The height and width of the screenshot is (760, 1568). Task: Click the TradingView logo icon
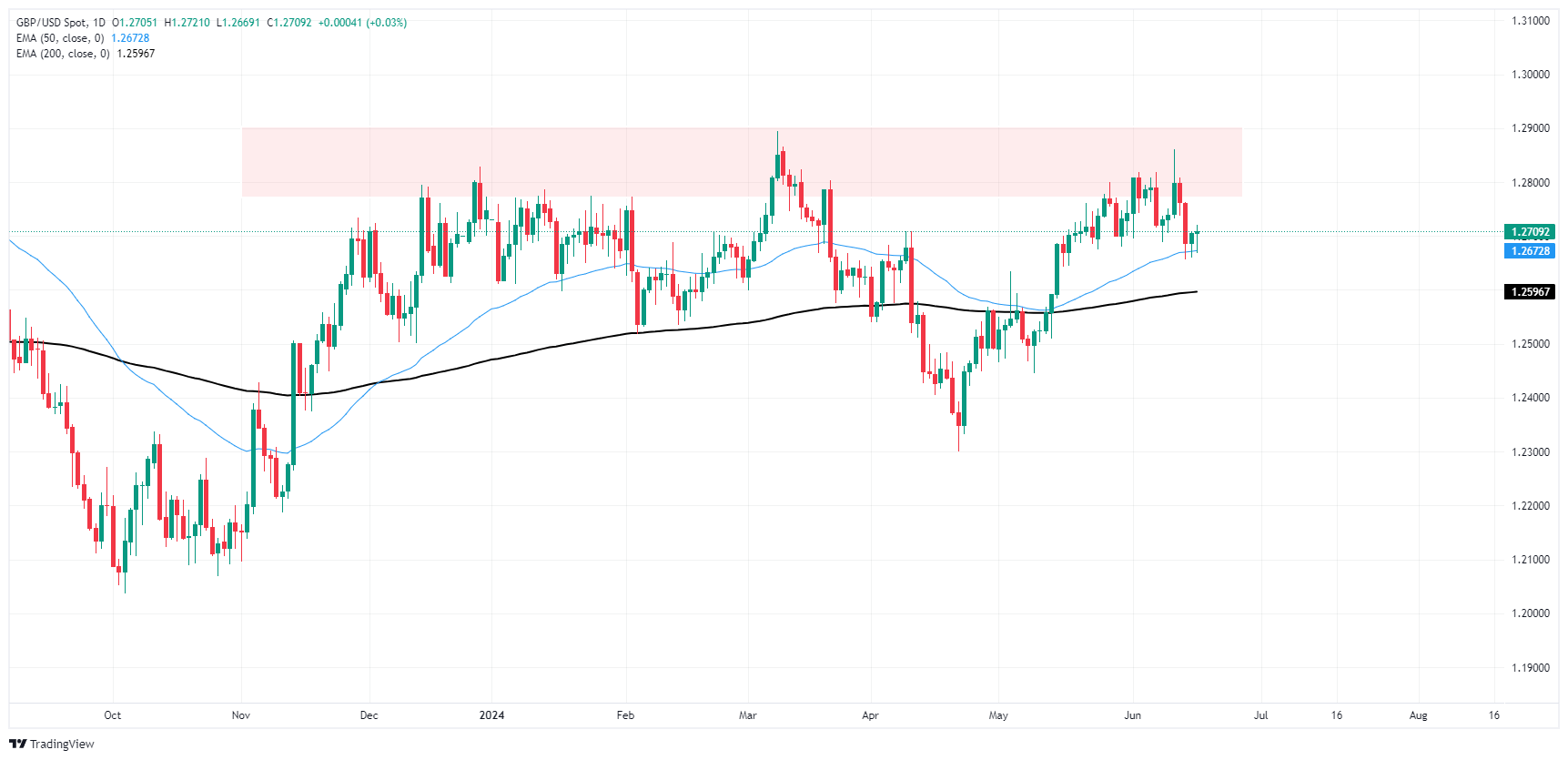pos(18,744)
